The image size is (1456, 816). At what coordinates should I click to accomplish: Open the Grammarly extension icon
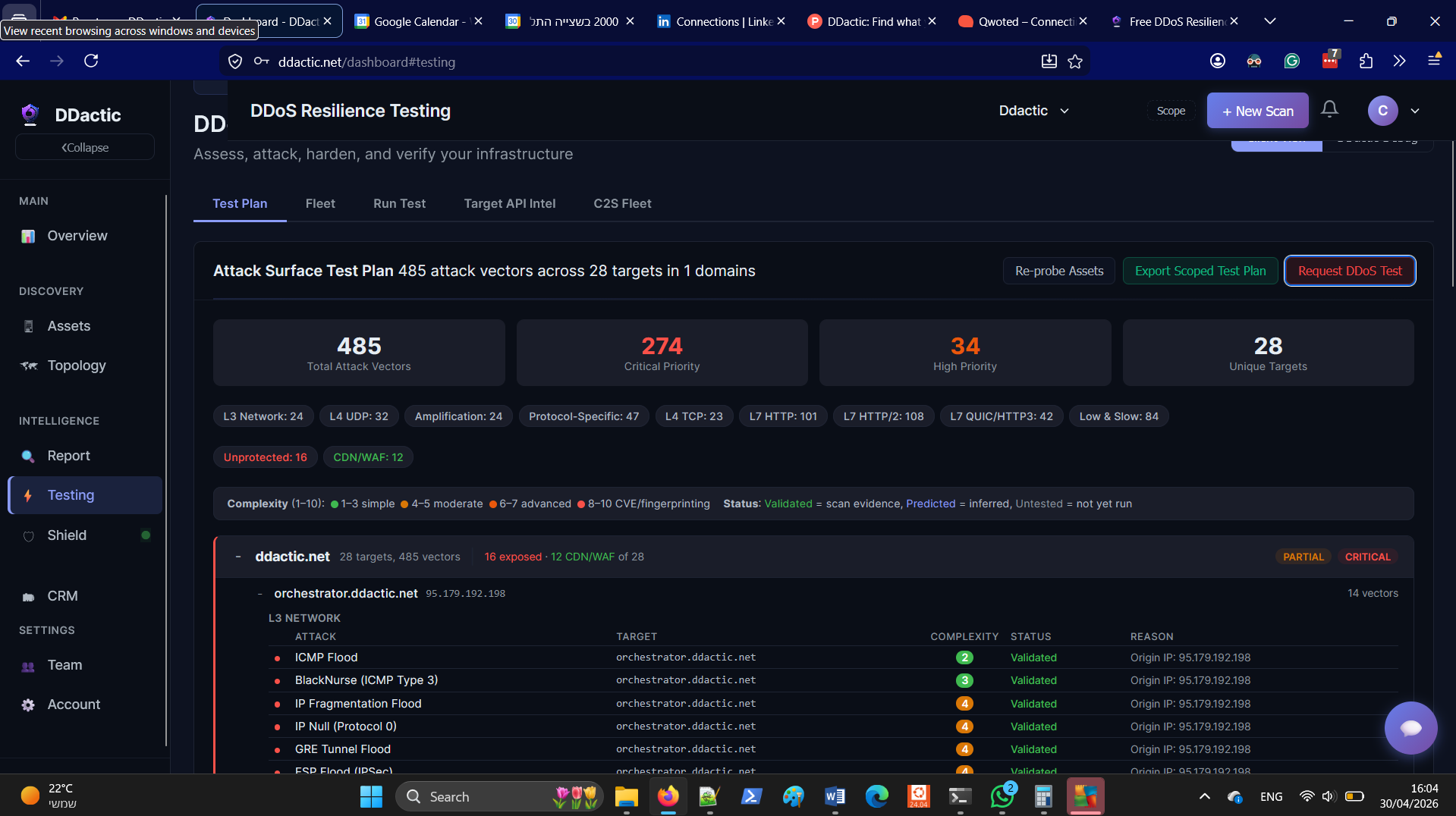1291,61
